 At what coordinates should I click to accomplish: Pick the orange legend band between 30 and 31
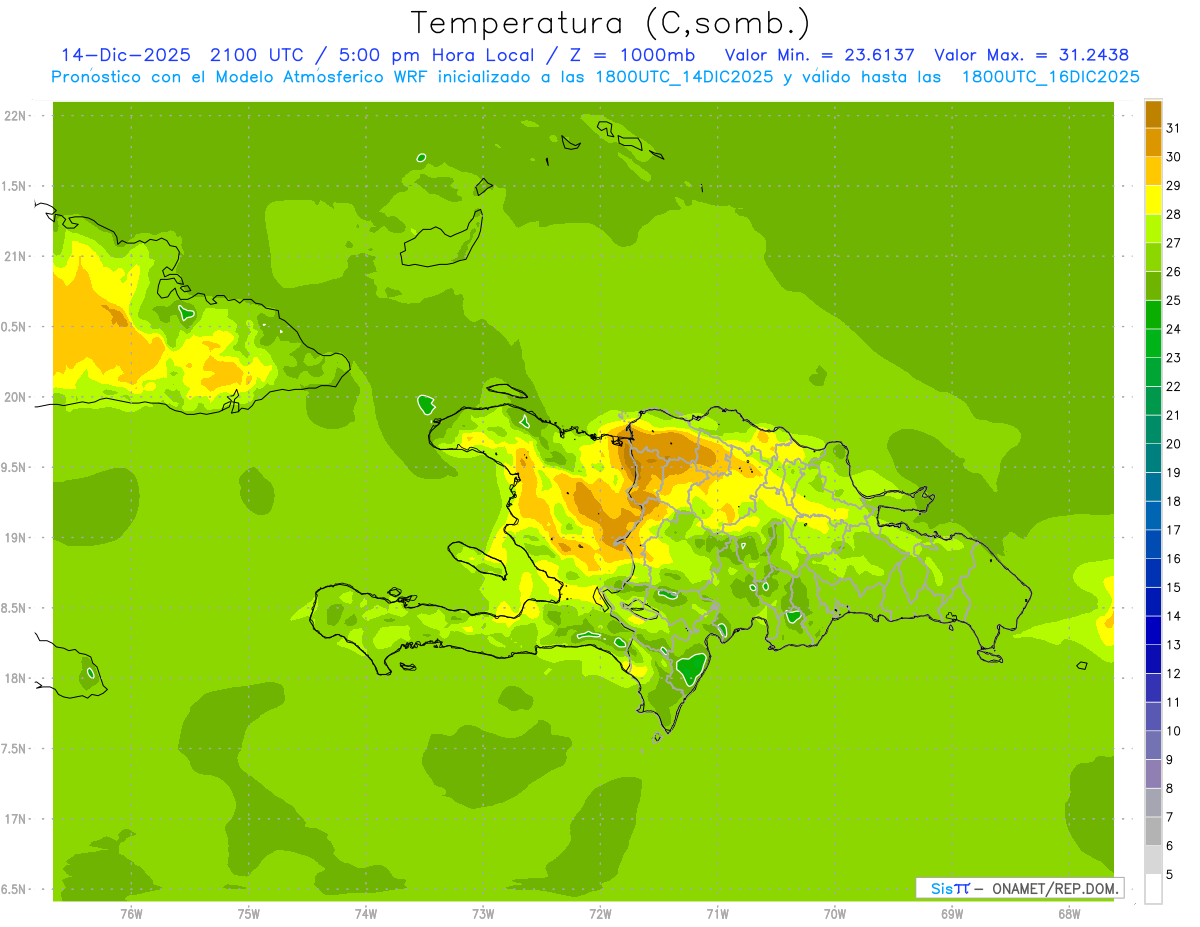1153,143
